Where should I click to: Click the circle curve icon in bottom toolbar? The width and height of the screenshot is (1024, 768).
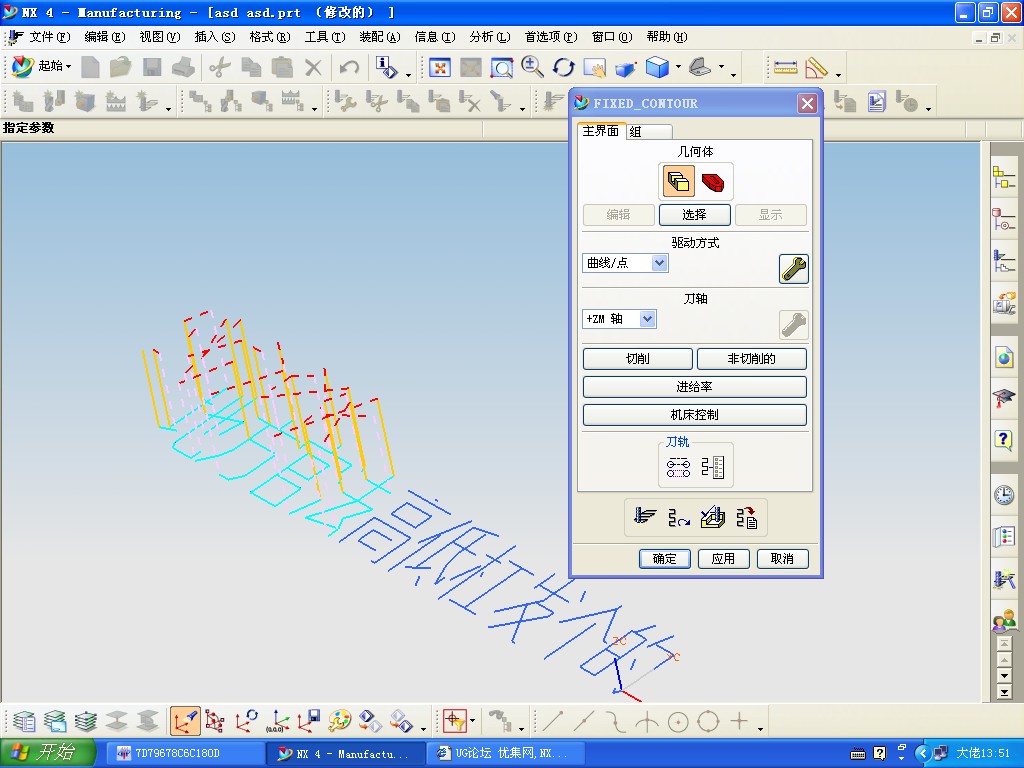tap(677, 722)
